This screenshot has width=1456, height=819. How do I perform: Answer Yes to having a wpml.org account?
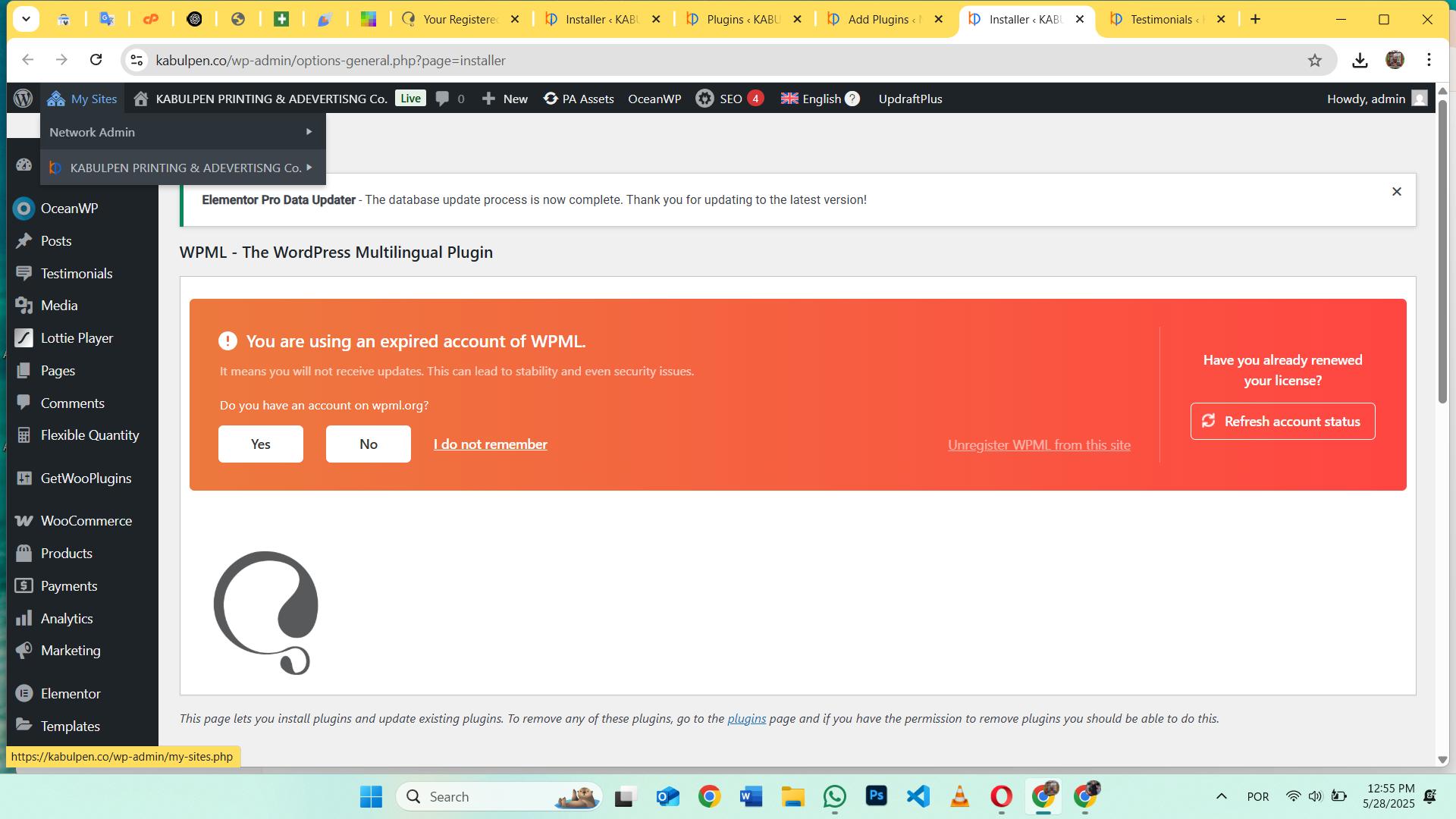[260, 444]
